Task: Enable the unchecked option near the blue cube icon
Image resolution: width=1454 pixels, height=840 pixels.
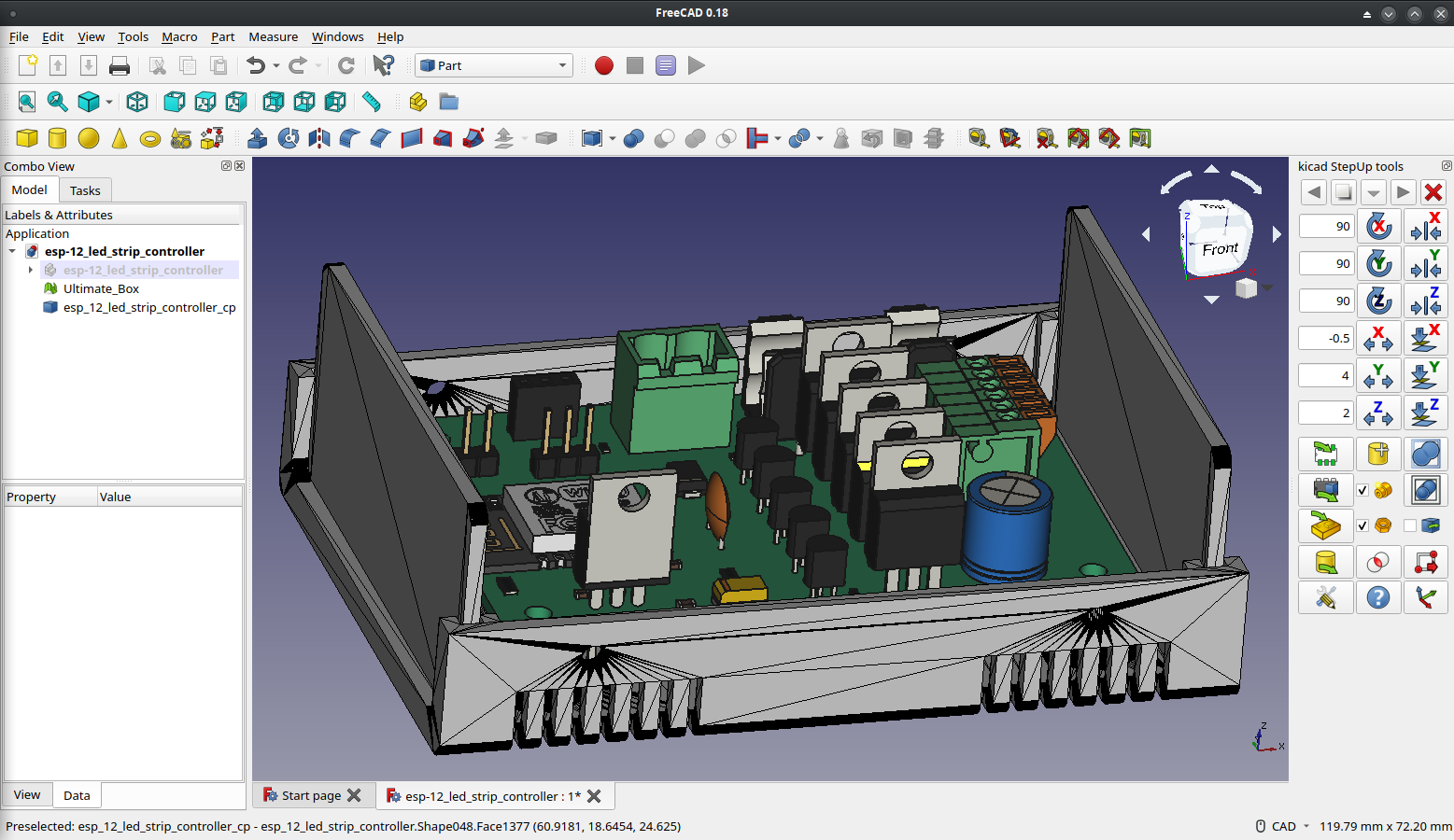Action: [1409, 525]
